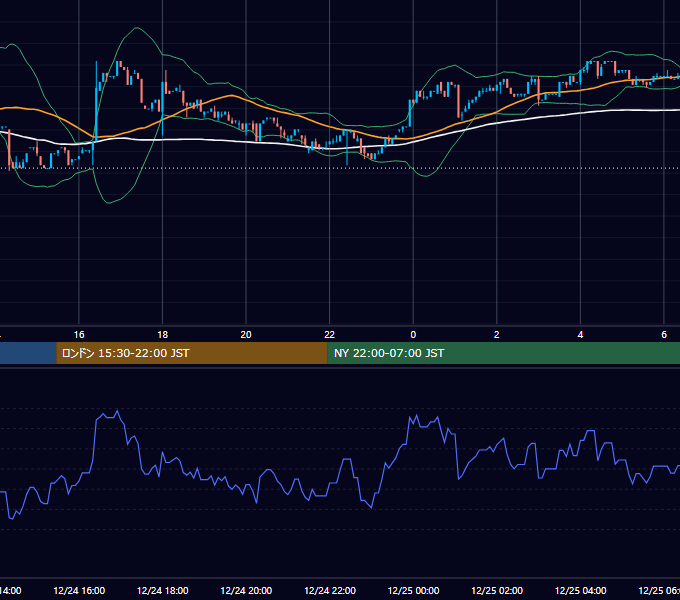Viewport: 680px width, 600px height.
Task: Click the 12/25 00:00 date label
Action: 413,590
